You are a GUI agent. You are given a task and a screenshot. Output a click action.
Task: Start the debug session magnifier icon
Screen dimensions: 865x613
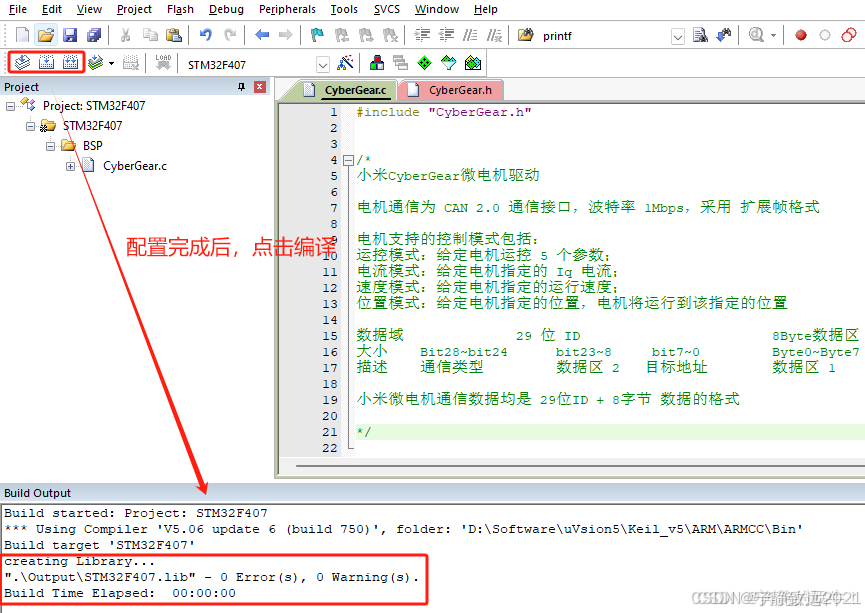click(756, 35)
